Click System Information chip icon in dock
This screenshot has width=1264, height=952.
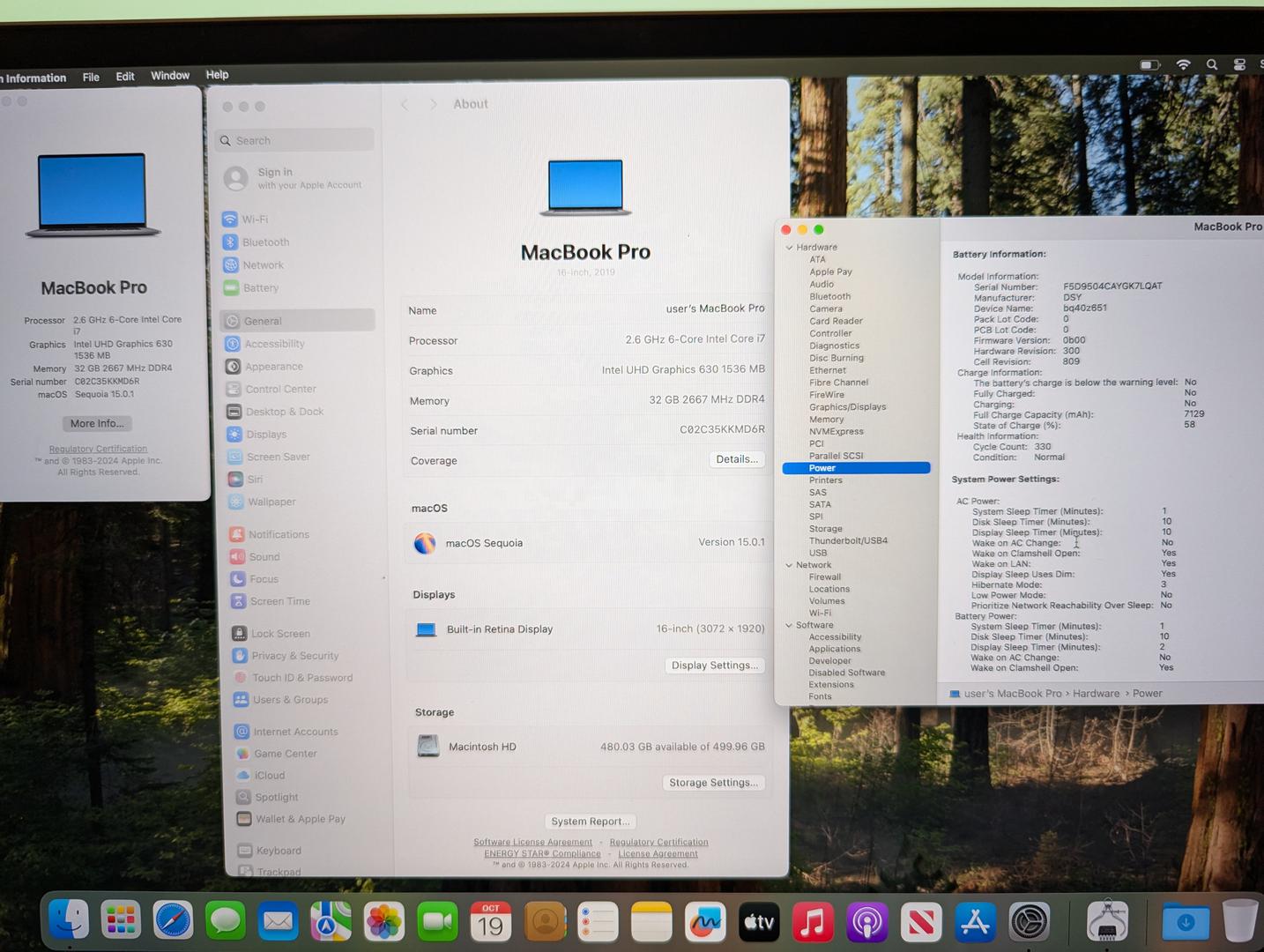pos(1107,921)
